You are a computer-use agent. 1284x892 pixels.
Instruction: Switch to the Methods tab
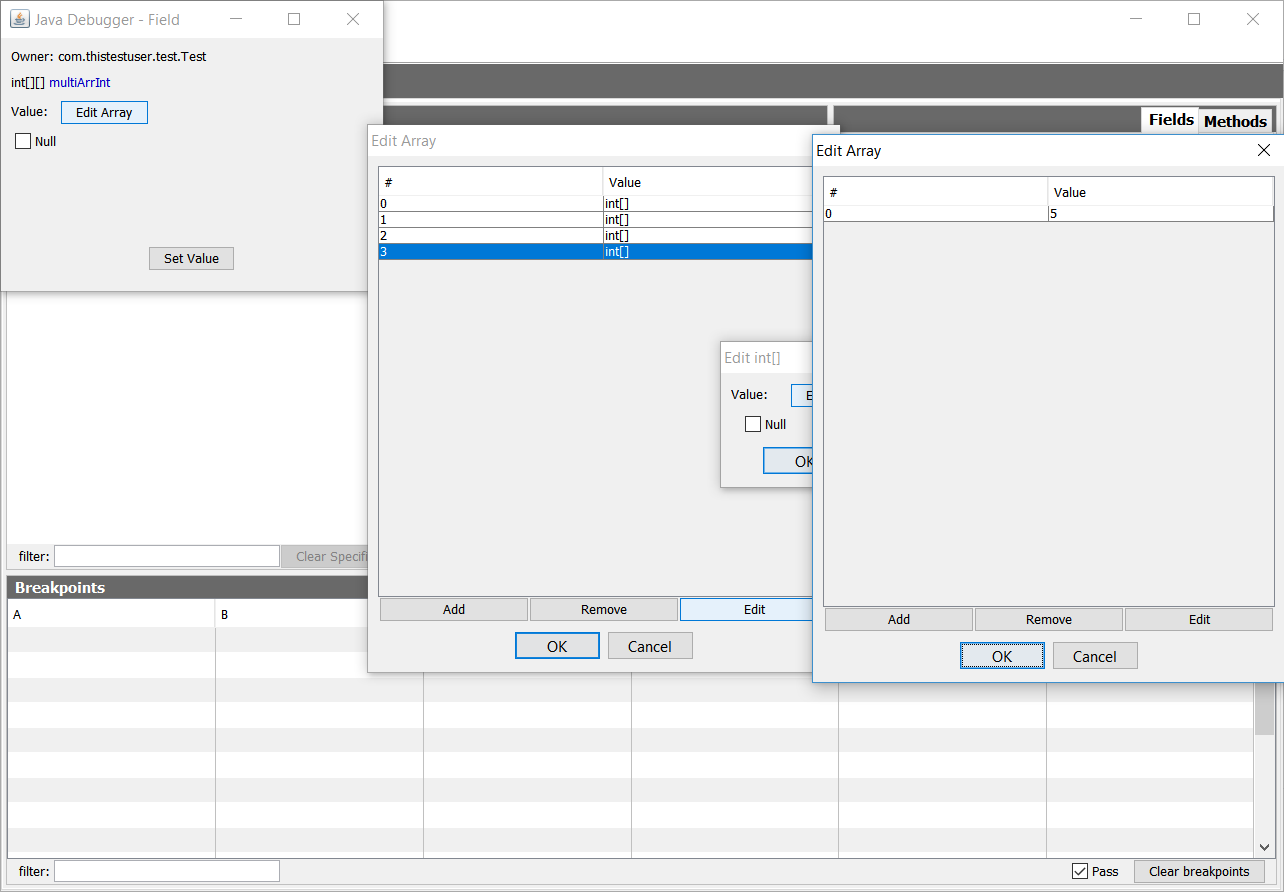pyautogui.click(x=1235, y=121)
